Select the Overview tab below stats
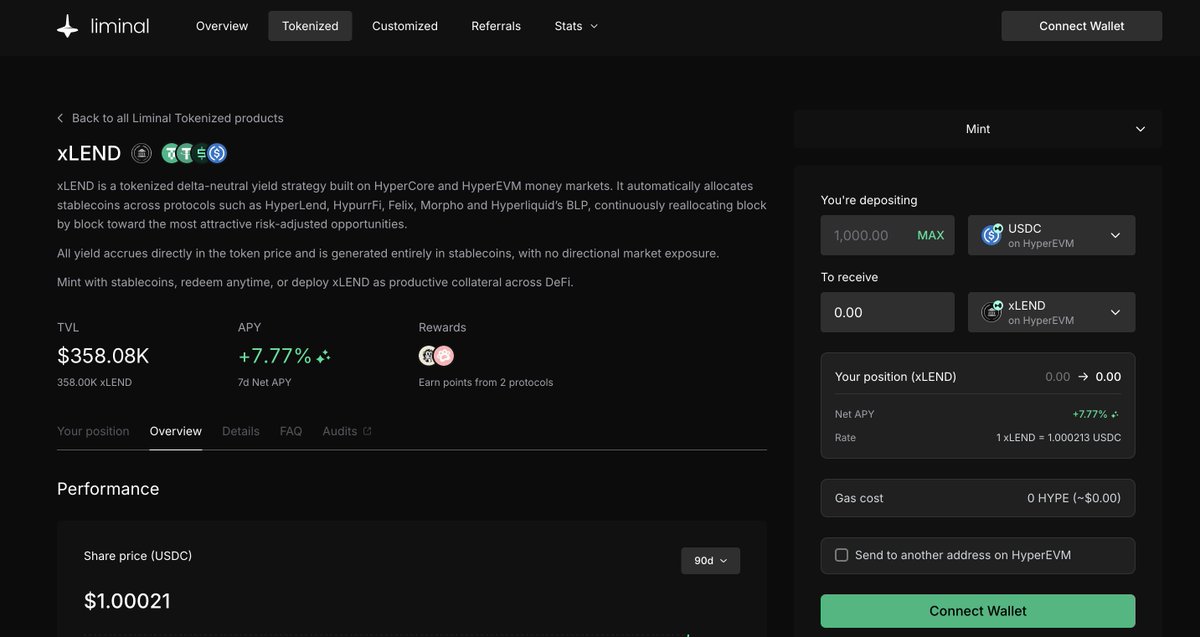 176,431
